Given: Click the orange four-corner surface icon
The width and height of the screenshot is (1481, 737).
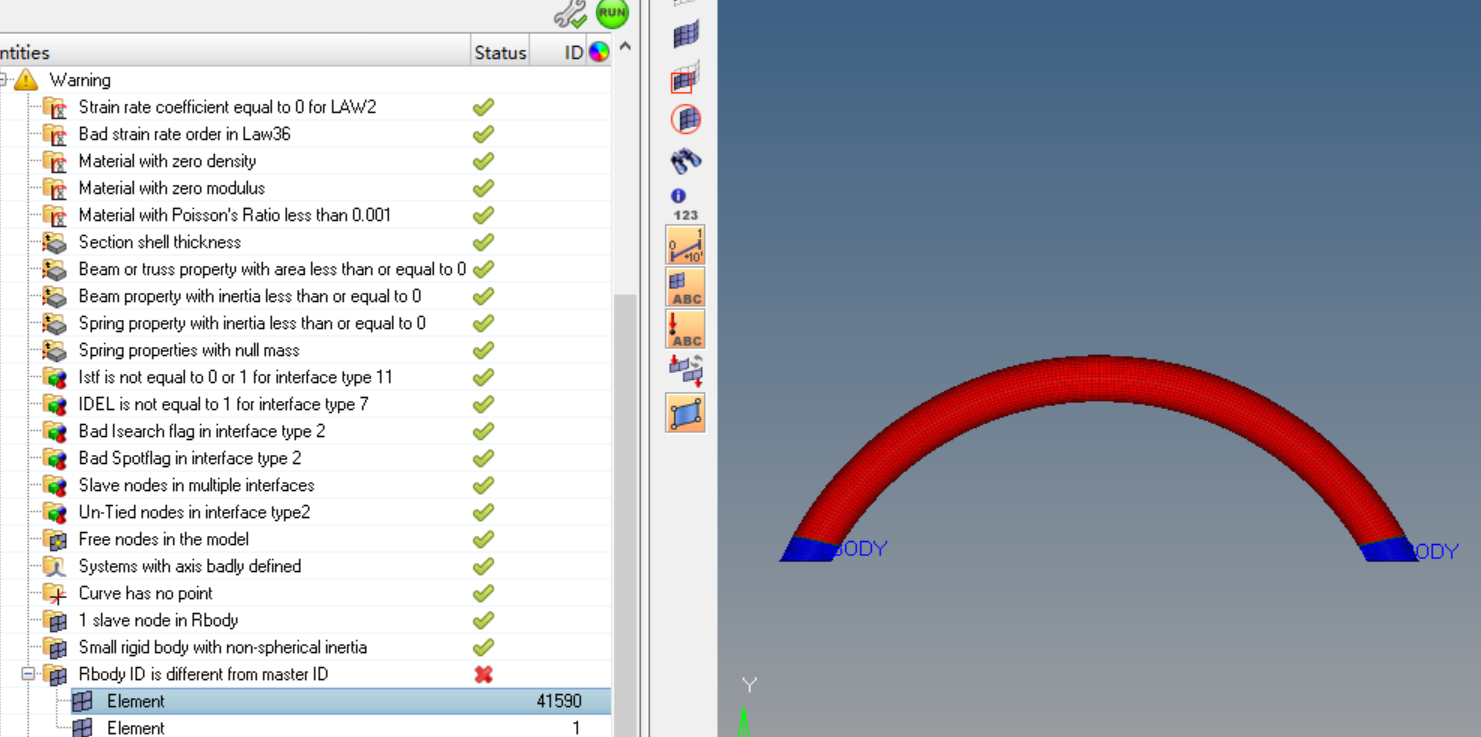Looking at the screenshot, I should pos(685,412).
